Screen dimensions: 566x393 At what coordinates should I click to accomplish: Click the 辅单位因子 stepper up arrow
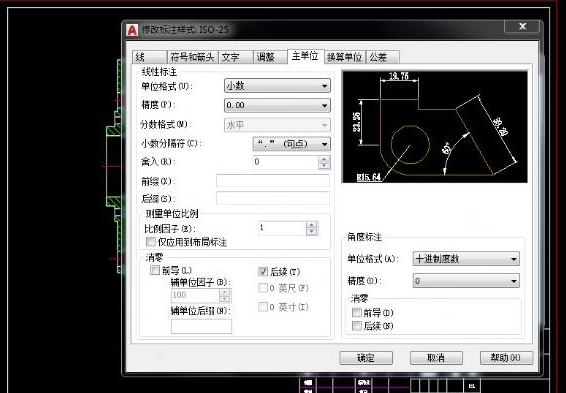click(x=225, y=292)
